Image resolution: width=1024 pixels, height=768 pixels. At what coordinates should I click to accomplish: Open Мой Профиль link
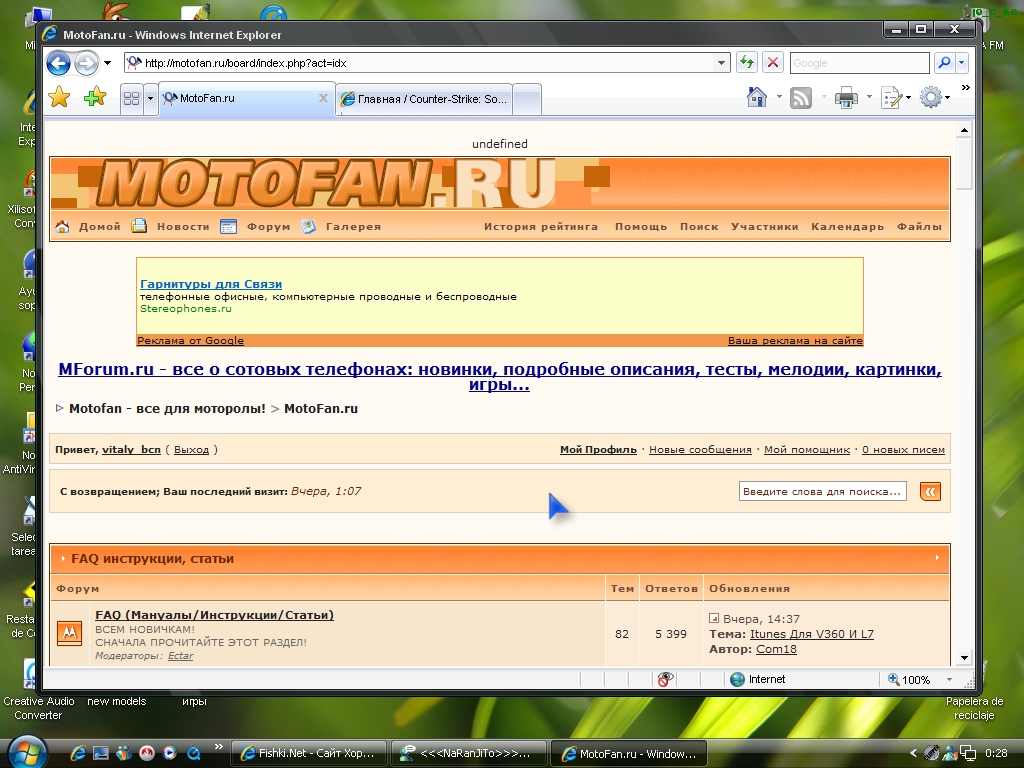click(598, 449)
